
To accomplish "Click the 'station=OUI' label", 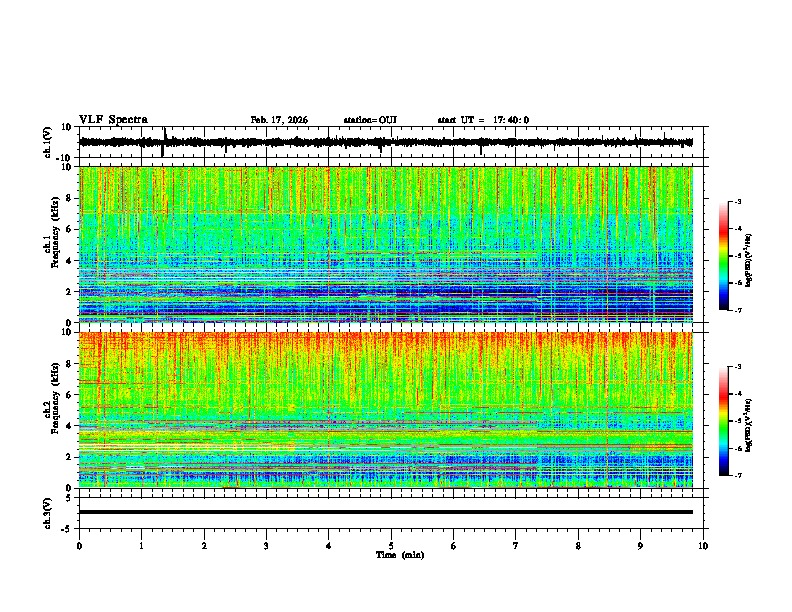I will (370, 120).
